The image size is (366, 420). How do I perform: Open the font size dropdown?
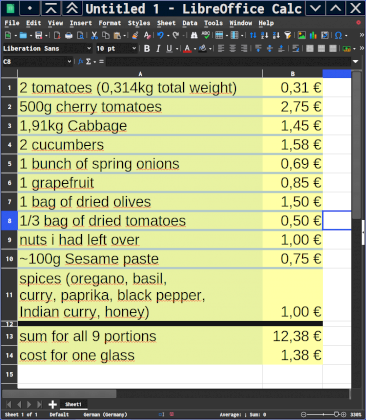(x=134, y=49)
